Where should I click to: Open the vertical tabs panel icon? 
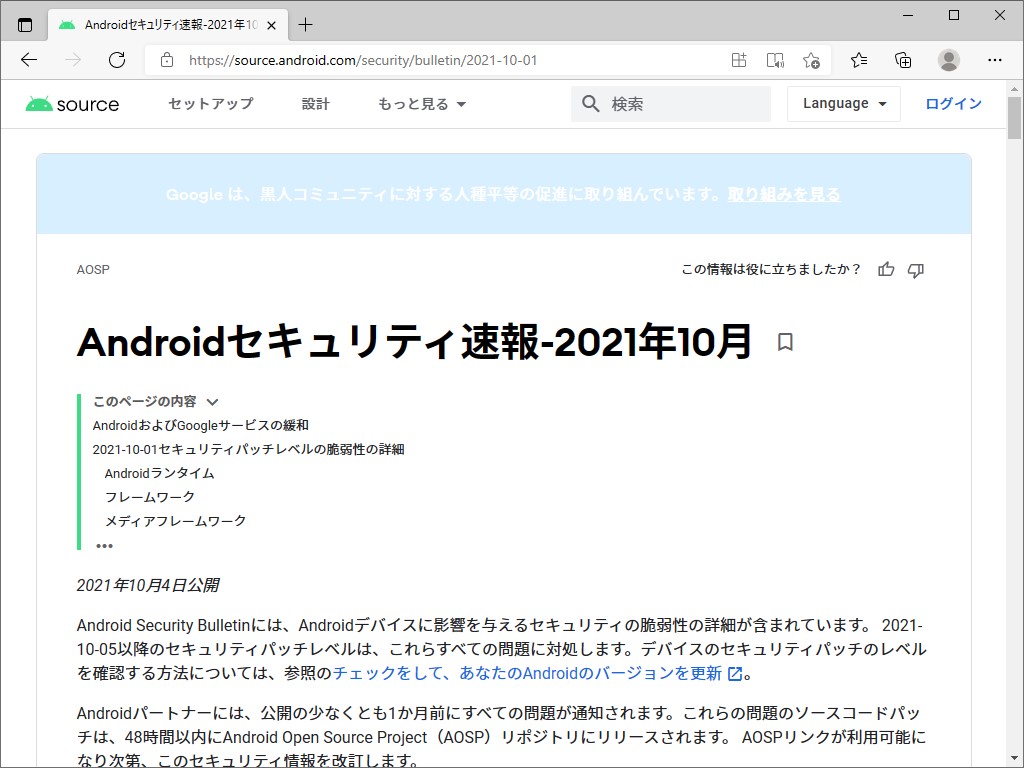point(23,23)
